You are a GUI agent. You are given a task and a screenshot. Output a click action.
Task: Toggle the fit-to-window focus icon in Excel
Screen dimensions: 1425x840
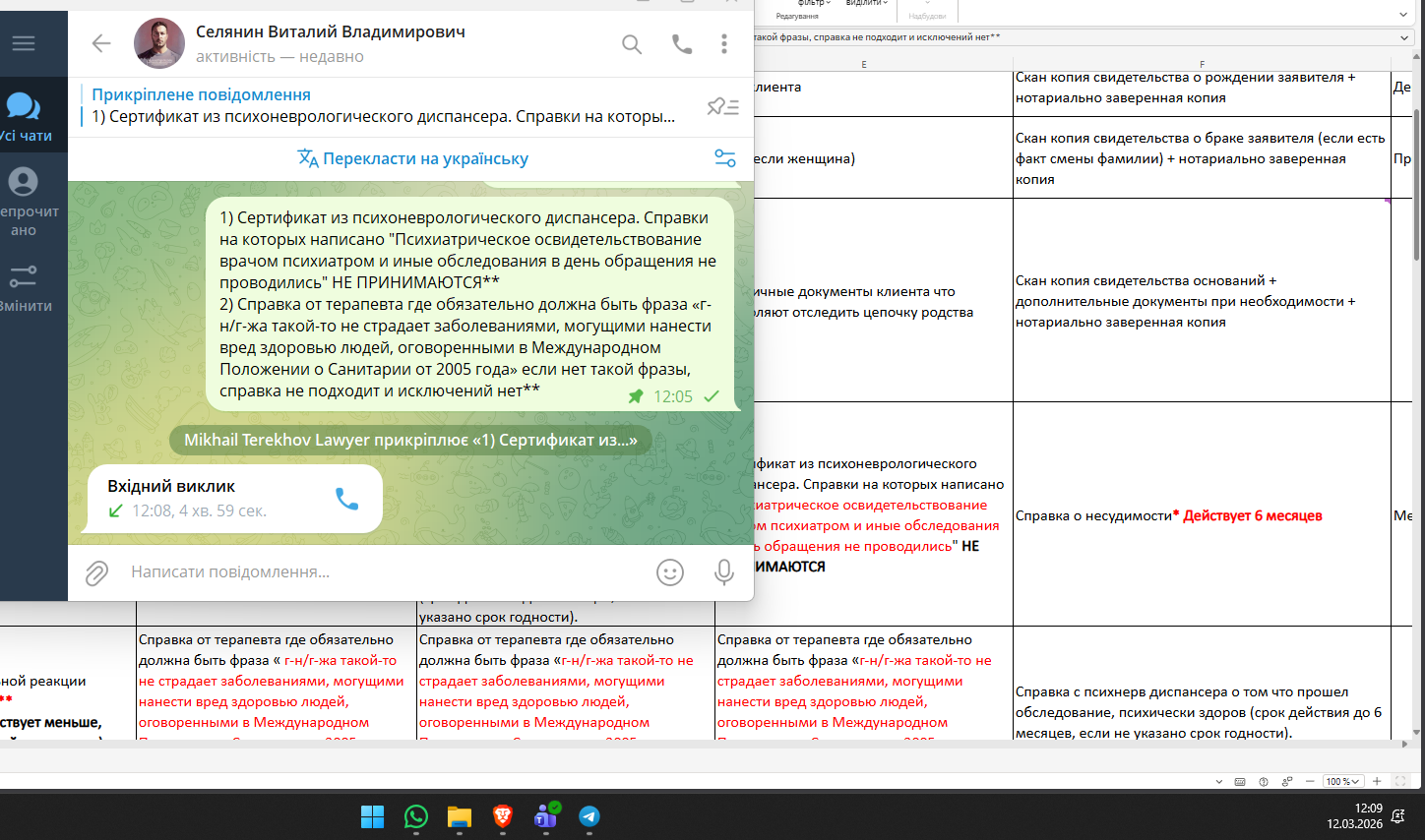coord(1400,782)
